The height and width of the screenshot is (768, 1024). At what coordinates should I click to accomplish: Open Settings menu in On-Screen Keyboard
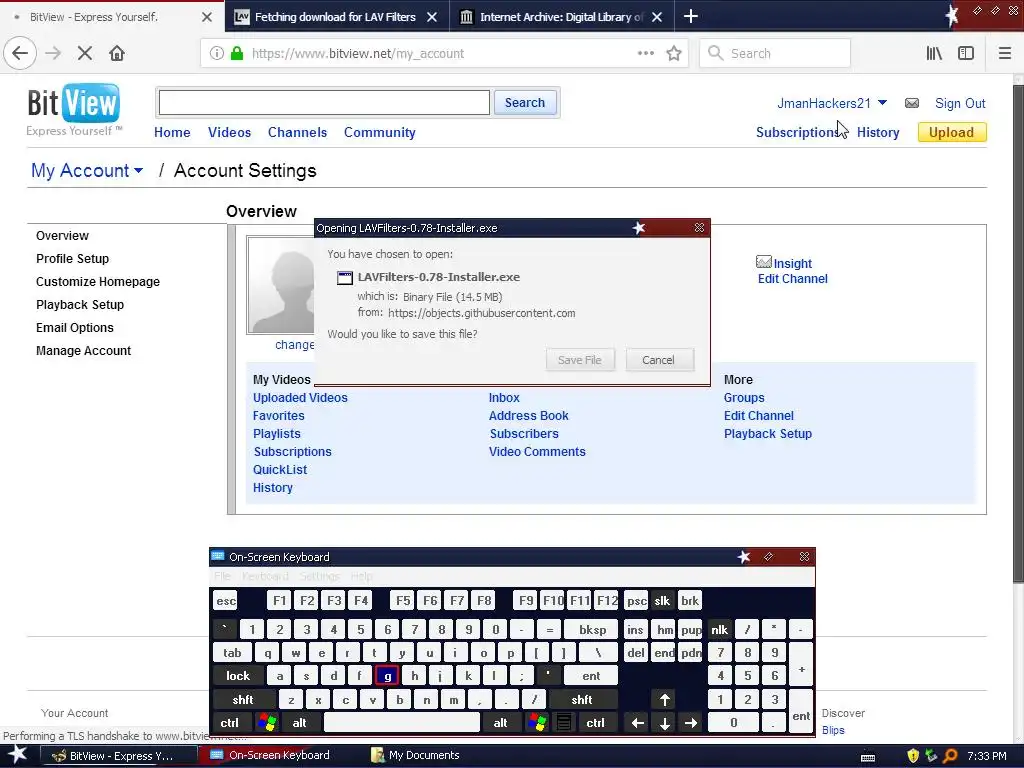(319, 576)
